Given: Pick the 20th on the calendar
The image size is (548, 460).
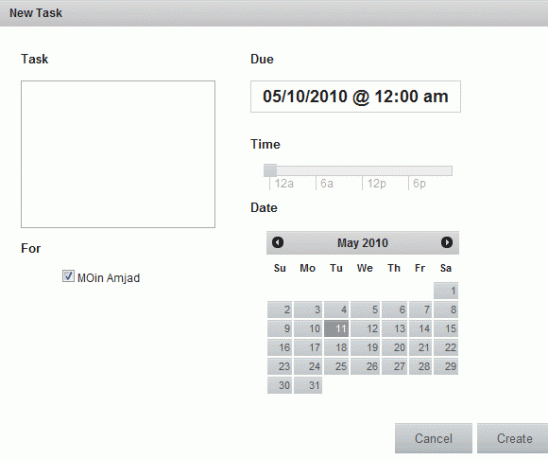Looking at the screenshot, I should 394,347.
